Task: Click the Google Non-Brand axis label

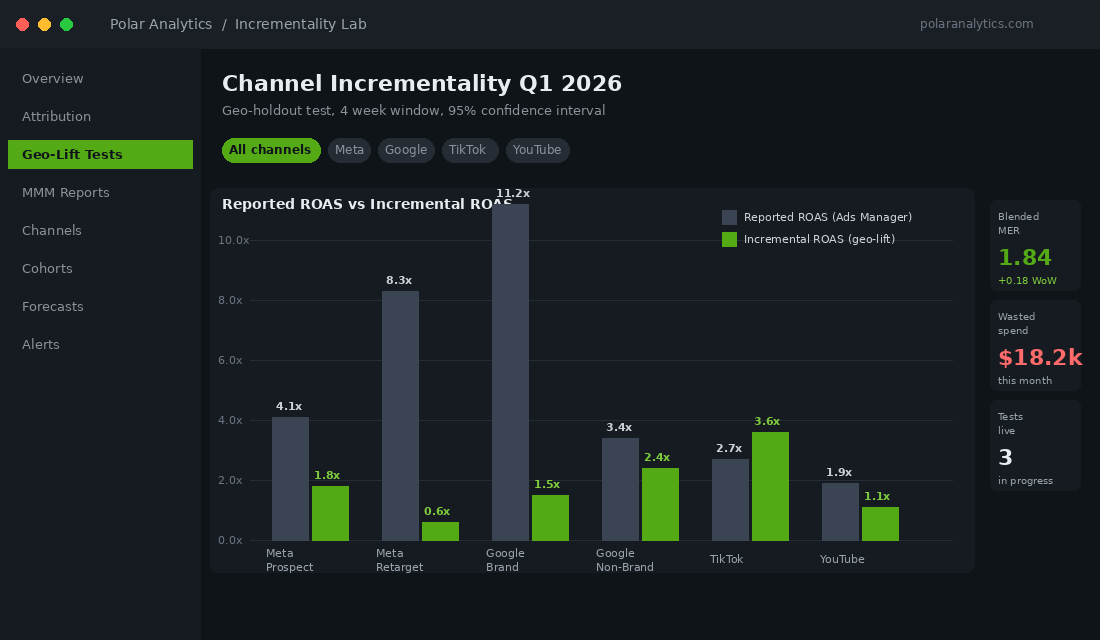Action: pos(624,560)
